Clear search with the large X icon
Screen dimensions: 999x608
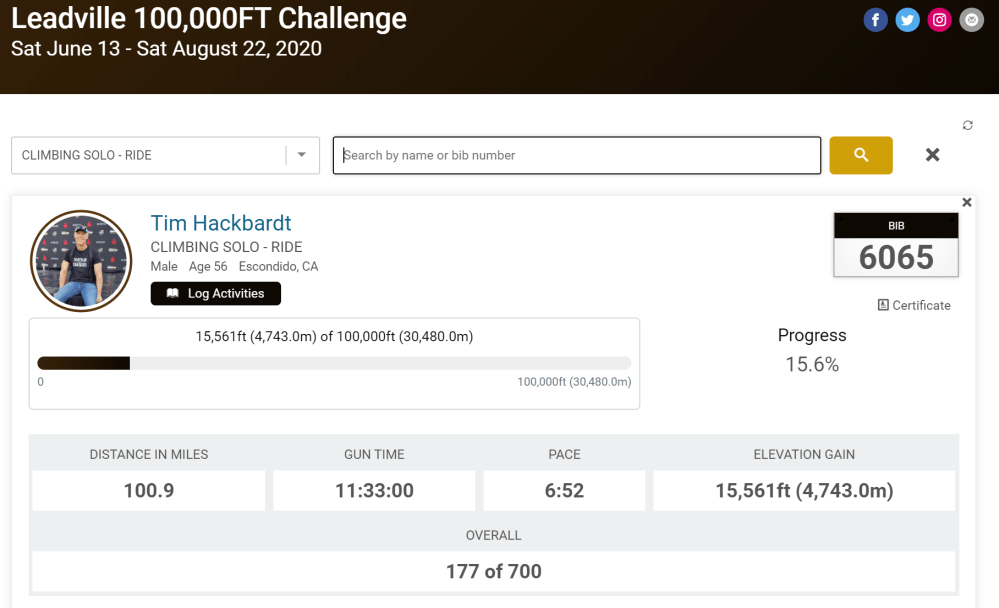932,155
